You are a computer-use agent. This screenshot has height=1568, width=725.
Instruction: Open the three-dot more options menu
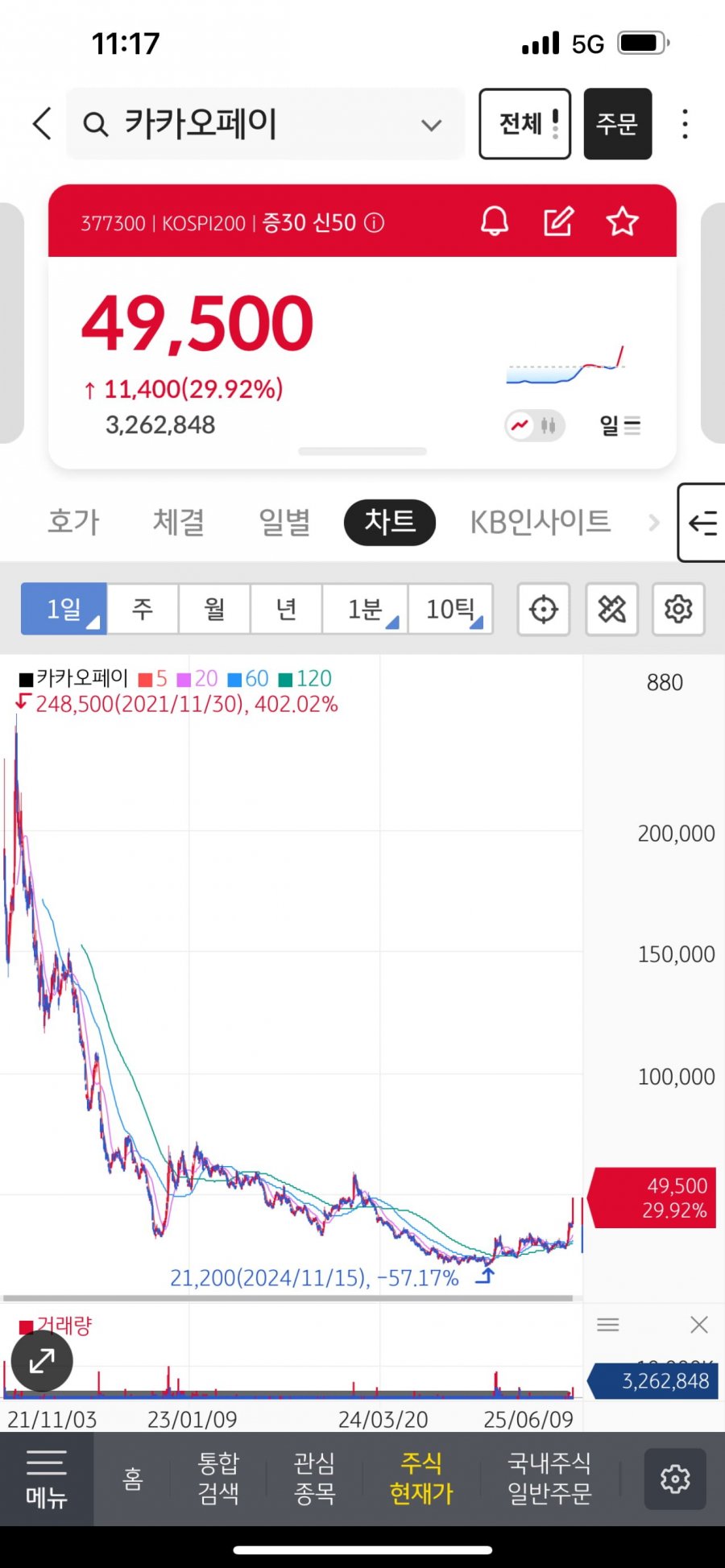[685, 124]
